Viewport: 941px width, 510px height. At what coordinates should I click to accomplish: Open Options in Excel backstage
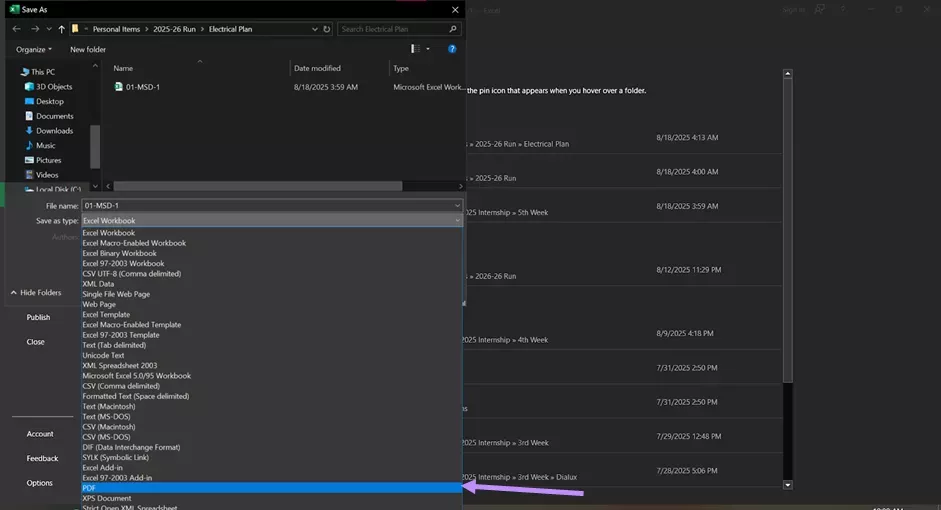click(x=40, y=483)
